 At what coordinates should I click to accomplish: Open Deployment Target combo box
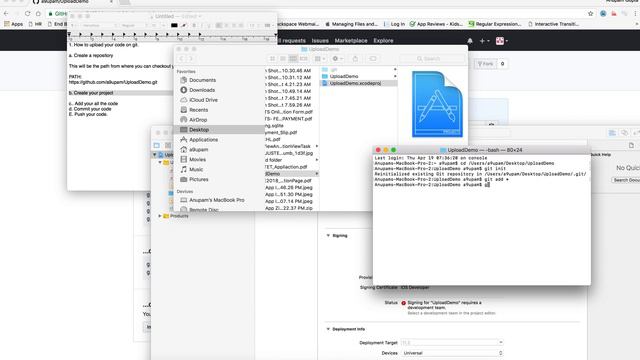[452, 342]
